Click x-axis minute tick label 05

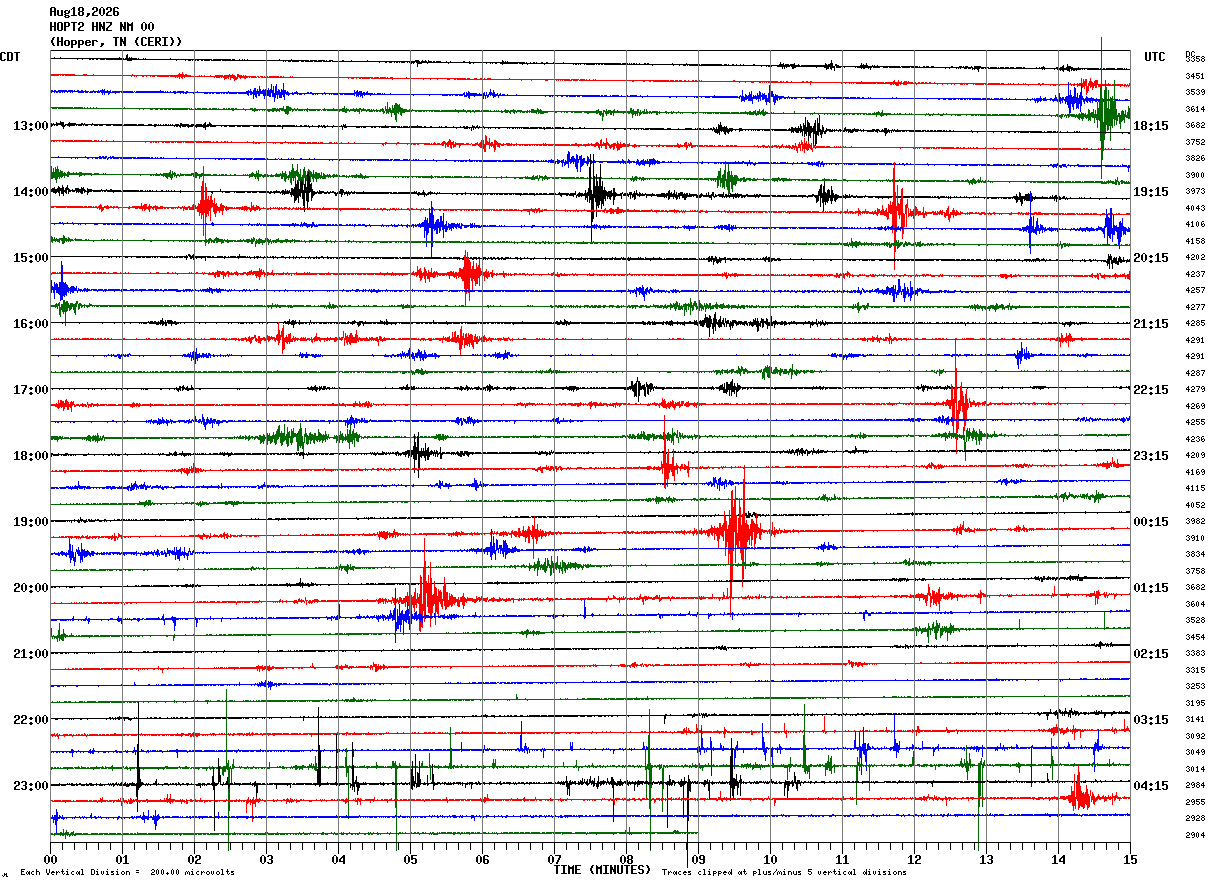tap(410, 859)
